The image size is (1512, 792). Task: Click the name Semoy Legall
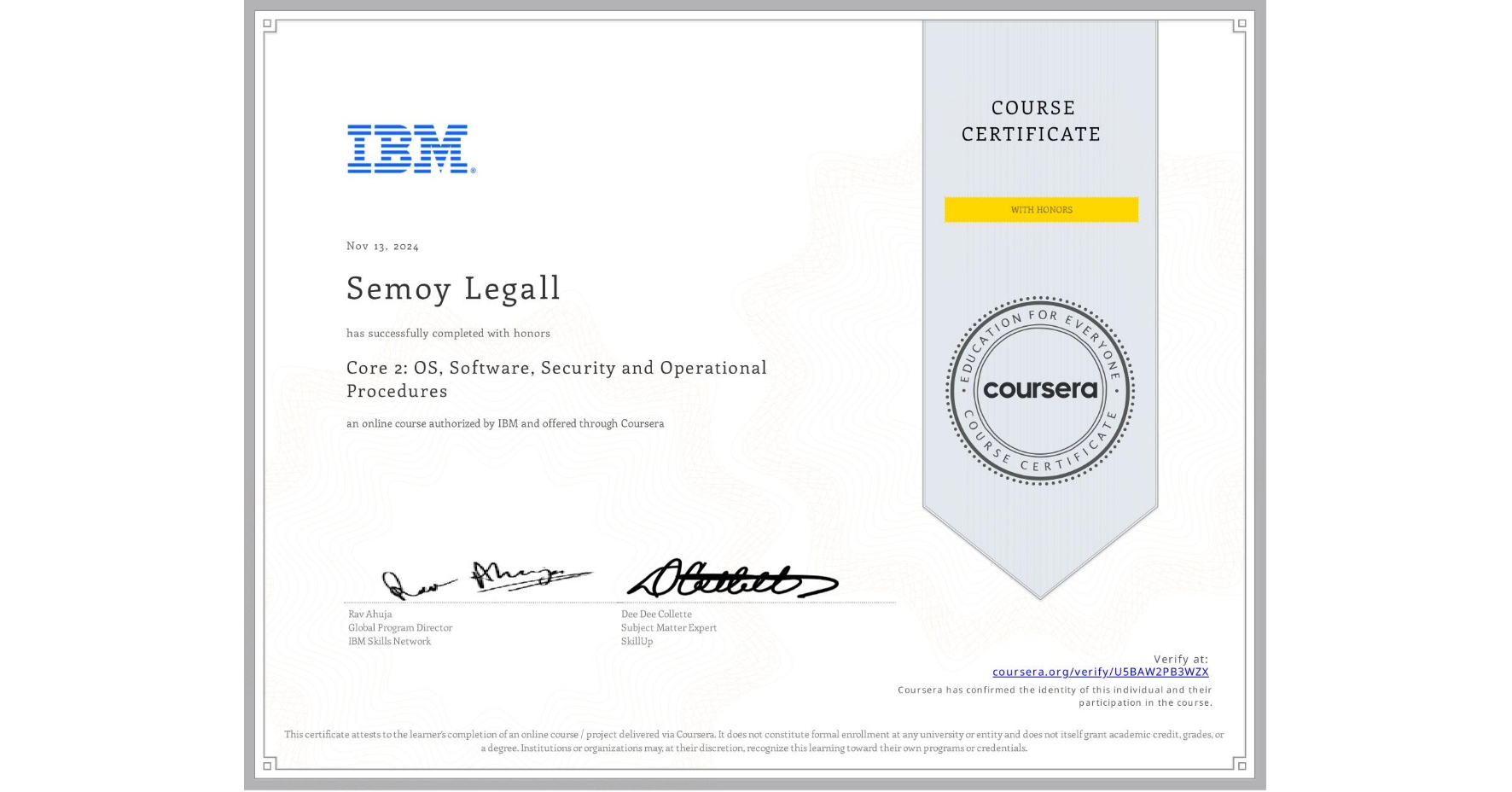click(453, 288)
